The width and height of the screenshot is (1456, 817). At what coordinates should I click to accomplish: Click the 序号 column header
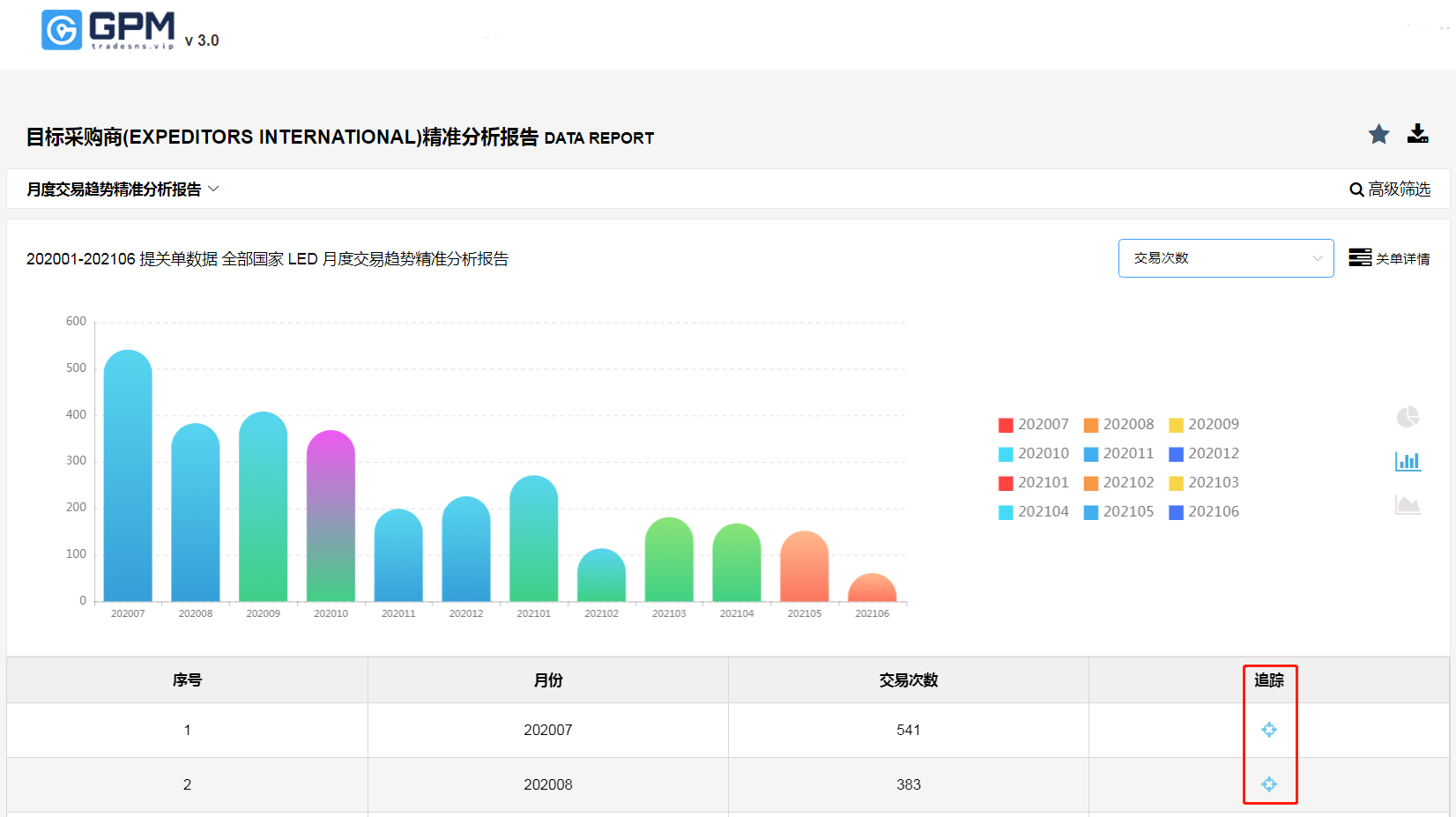coord(187,680)
